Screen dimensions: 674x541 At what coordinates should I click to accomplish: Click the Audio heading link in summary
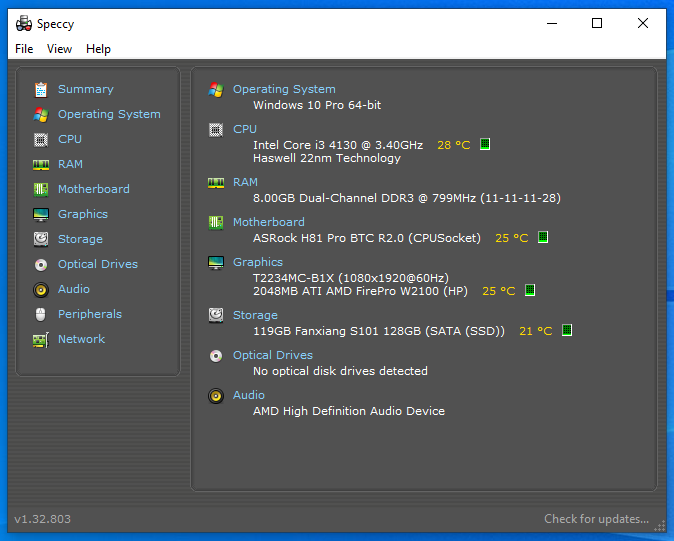pos(249,395)
